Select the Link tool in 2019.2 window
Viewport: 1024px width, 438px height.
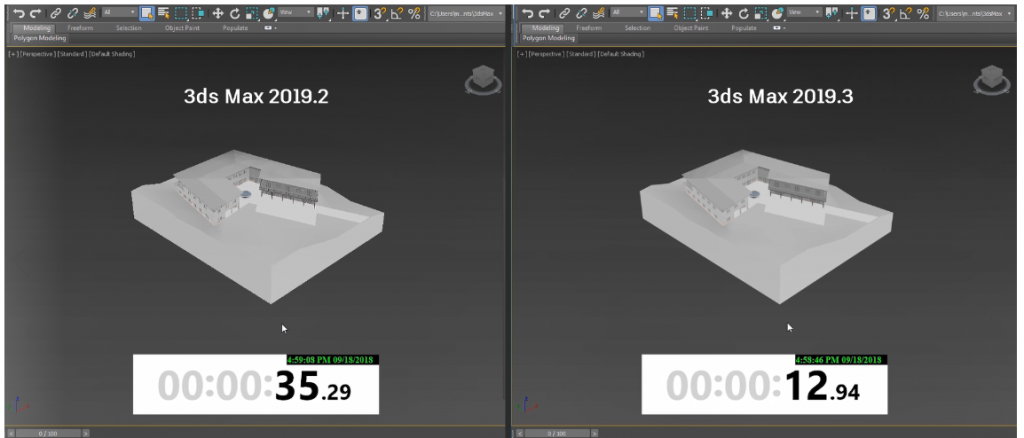[56, 13]
